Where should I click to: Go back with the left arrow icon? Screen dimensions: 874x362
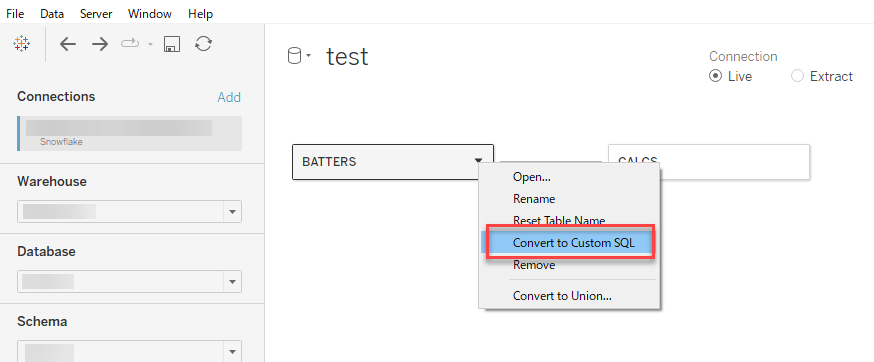coord(67,44)
